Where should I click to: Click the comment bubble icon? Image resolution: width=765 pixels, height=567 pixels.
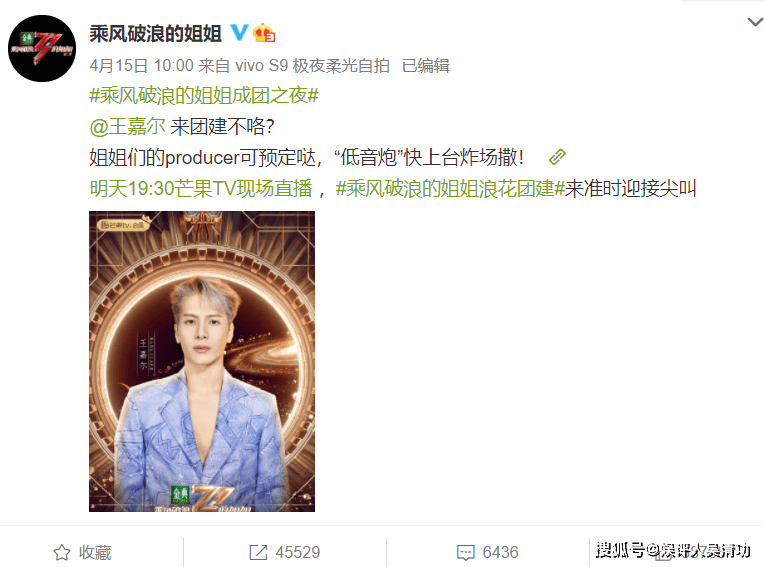click(x=465, y=553)
